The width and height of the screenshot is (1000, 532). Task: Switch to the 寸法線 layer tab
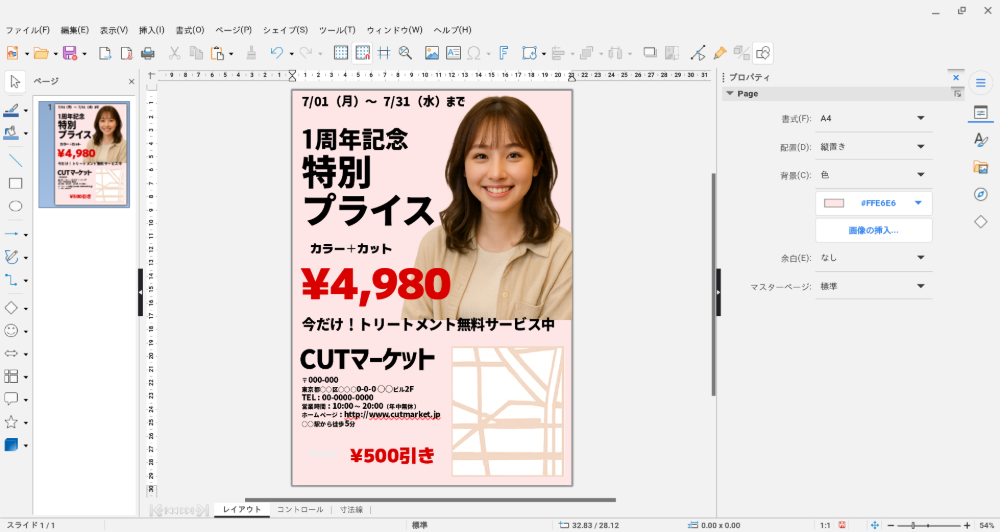pyautogui.click(x=351, y=510)
